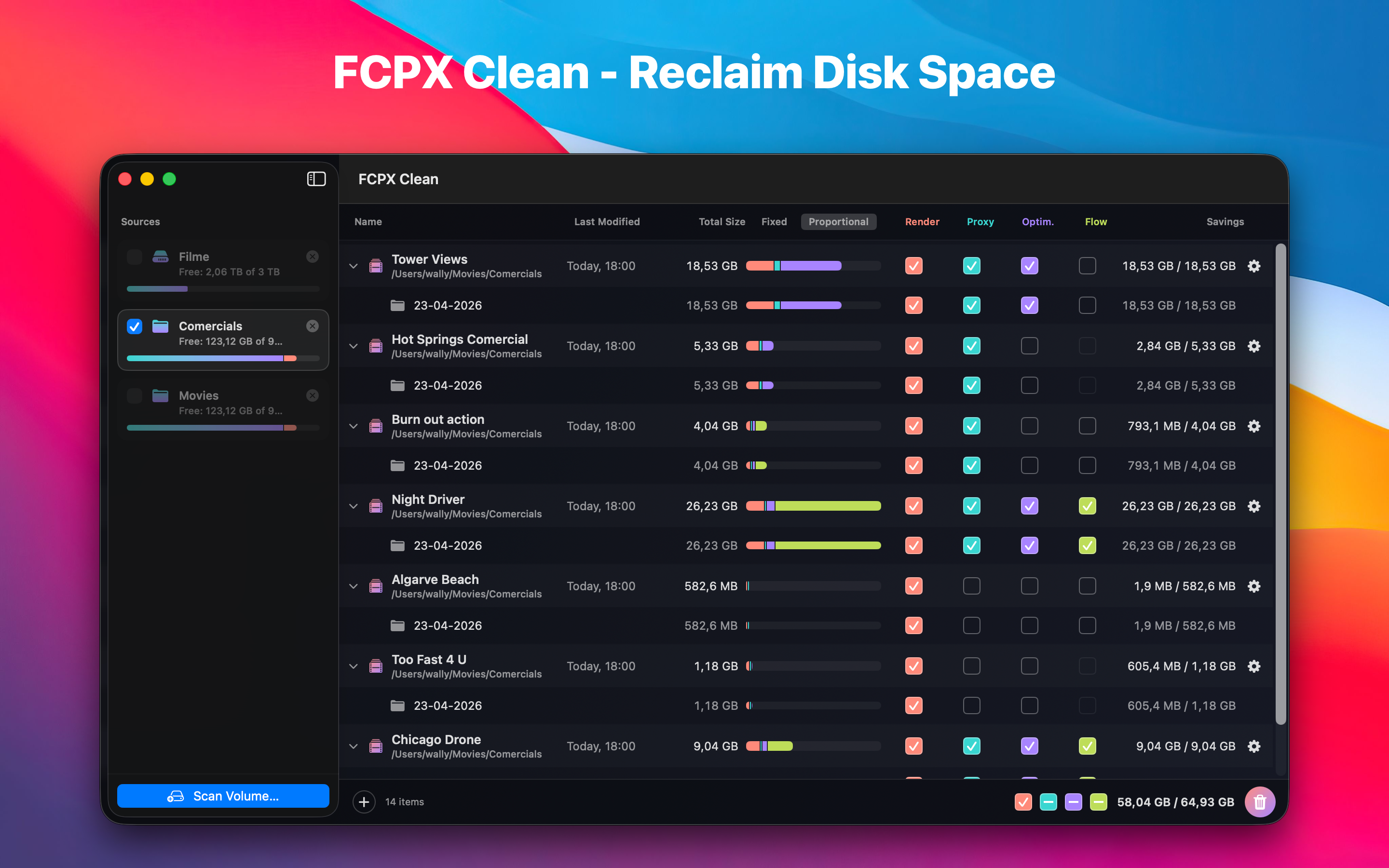Click the drive icon beside the Filme source
This screenshot has width=1389, height=868.
[161, 257]
